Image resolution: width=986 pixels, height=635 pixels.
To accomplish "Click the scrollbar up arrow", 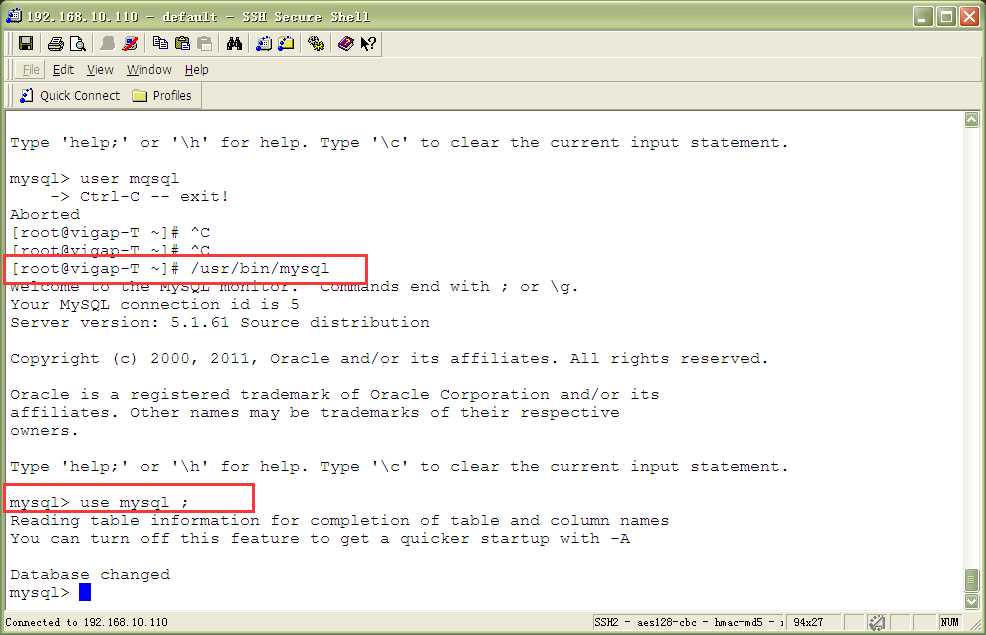I will click(972, 119).
